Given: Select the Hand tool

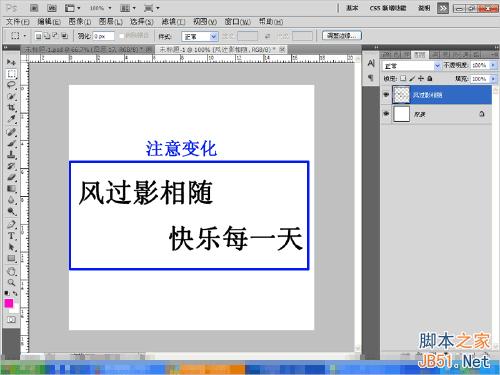Looking at the screenshot, I should click(11, 271).
